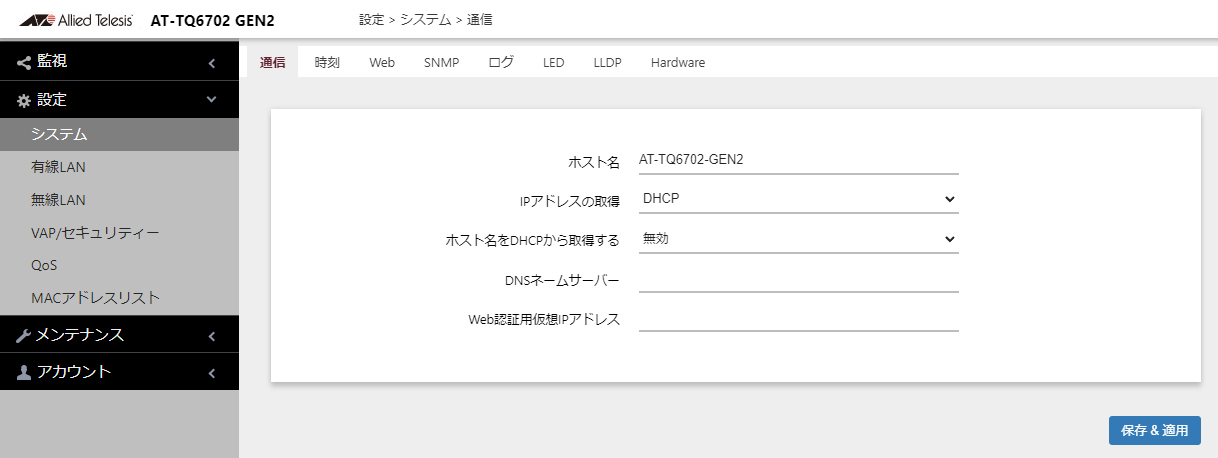
Task: Click the ホスト名 text field
Action: 798,160
